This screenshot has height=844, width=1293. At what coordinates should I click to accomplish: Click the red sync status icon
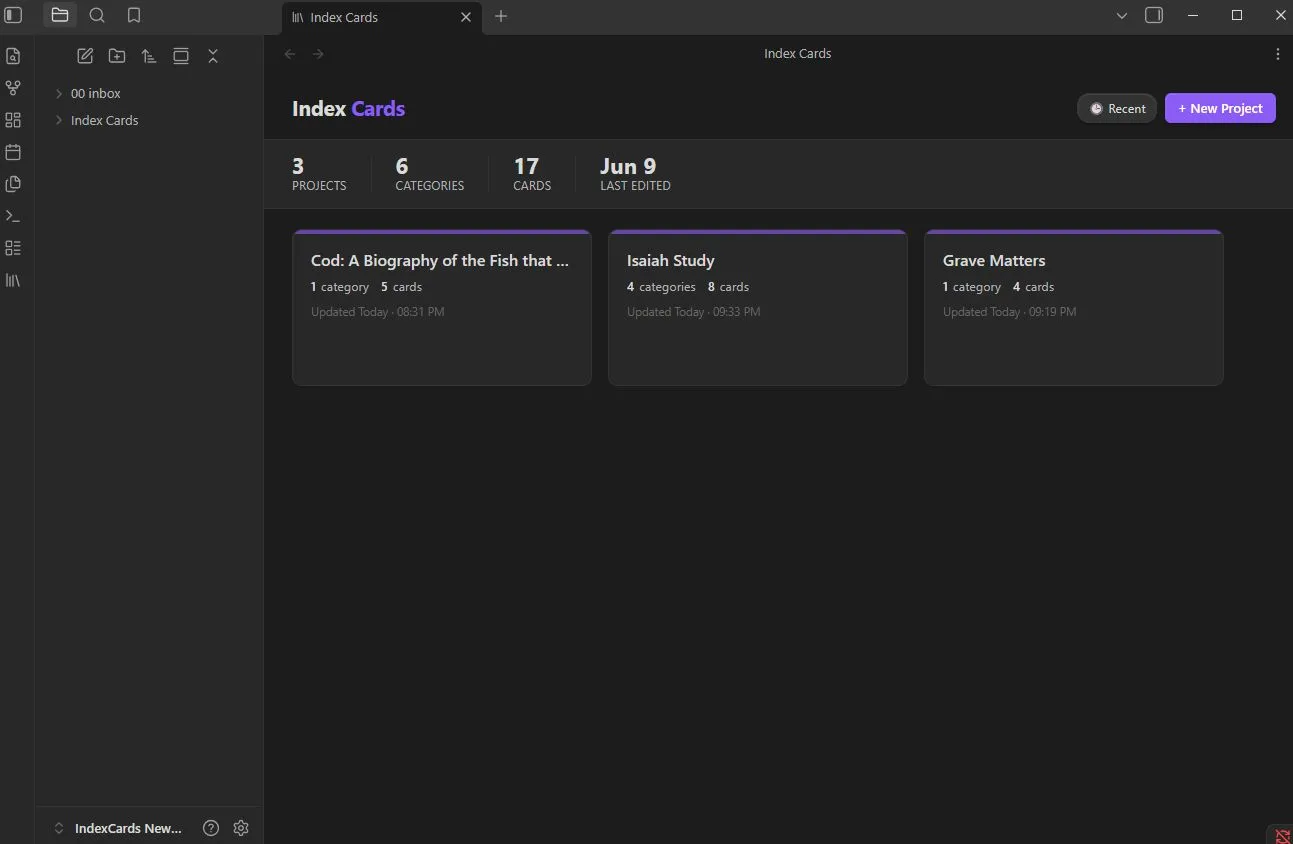[1282, 835]
